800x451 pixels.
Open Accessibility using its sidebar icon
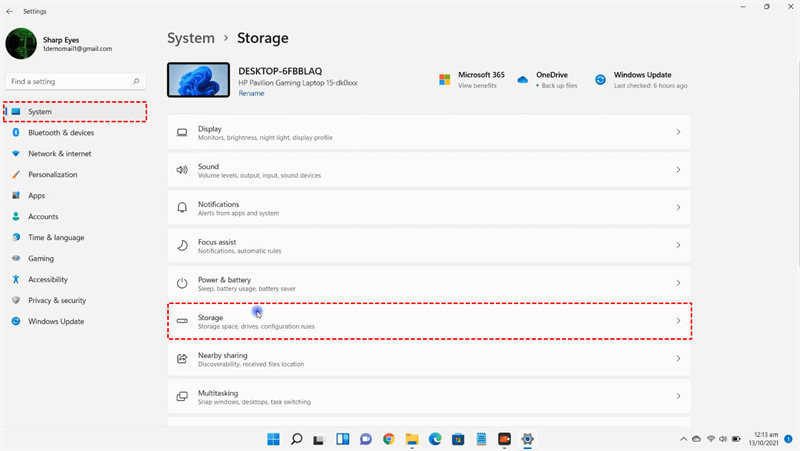16,279
